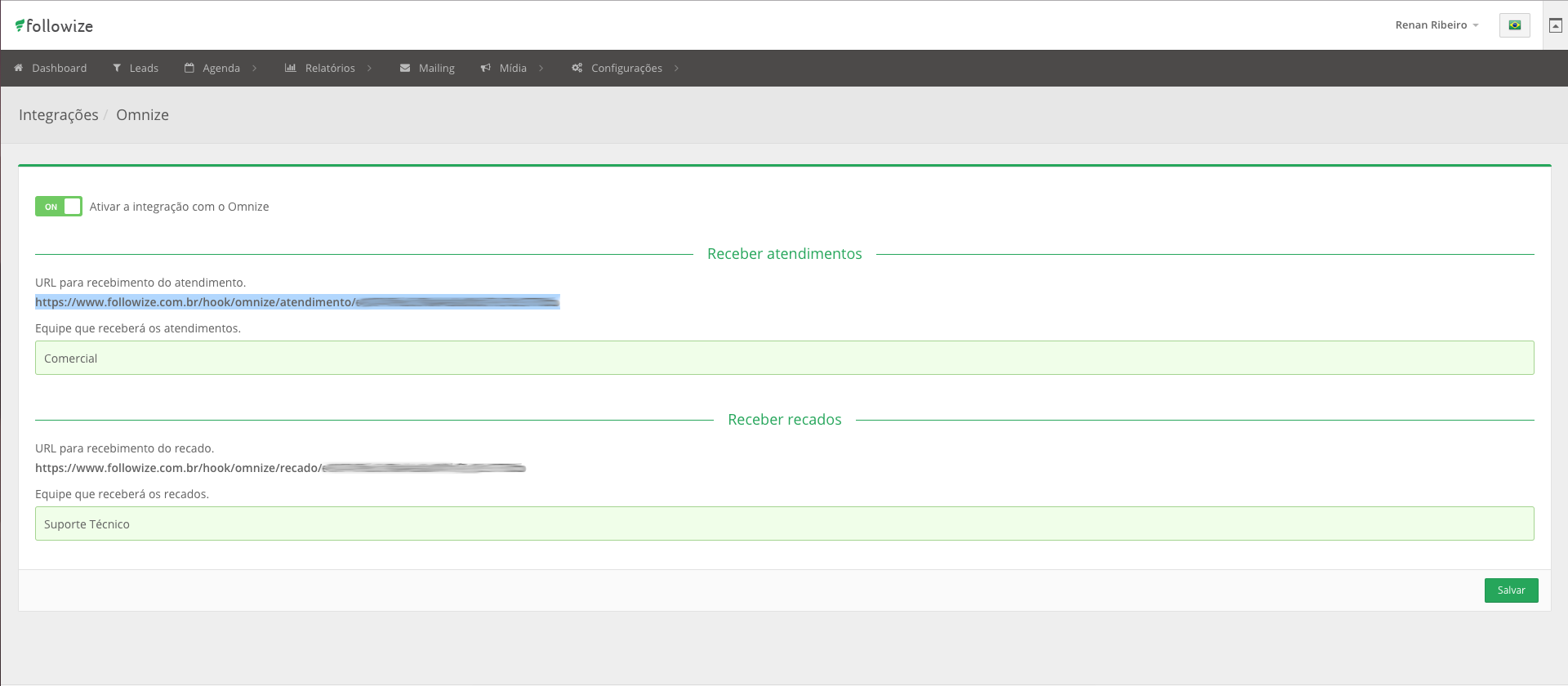Viewport: 1568px width, 686px height.
Task: Click the Brazil flag language icon
Action: 1515,25
